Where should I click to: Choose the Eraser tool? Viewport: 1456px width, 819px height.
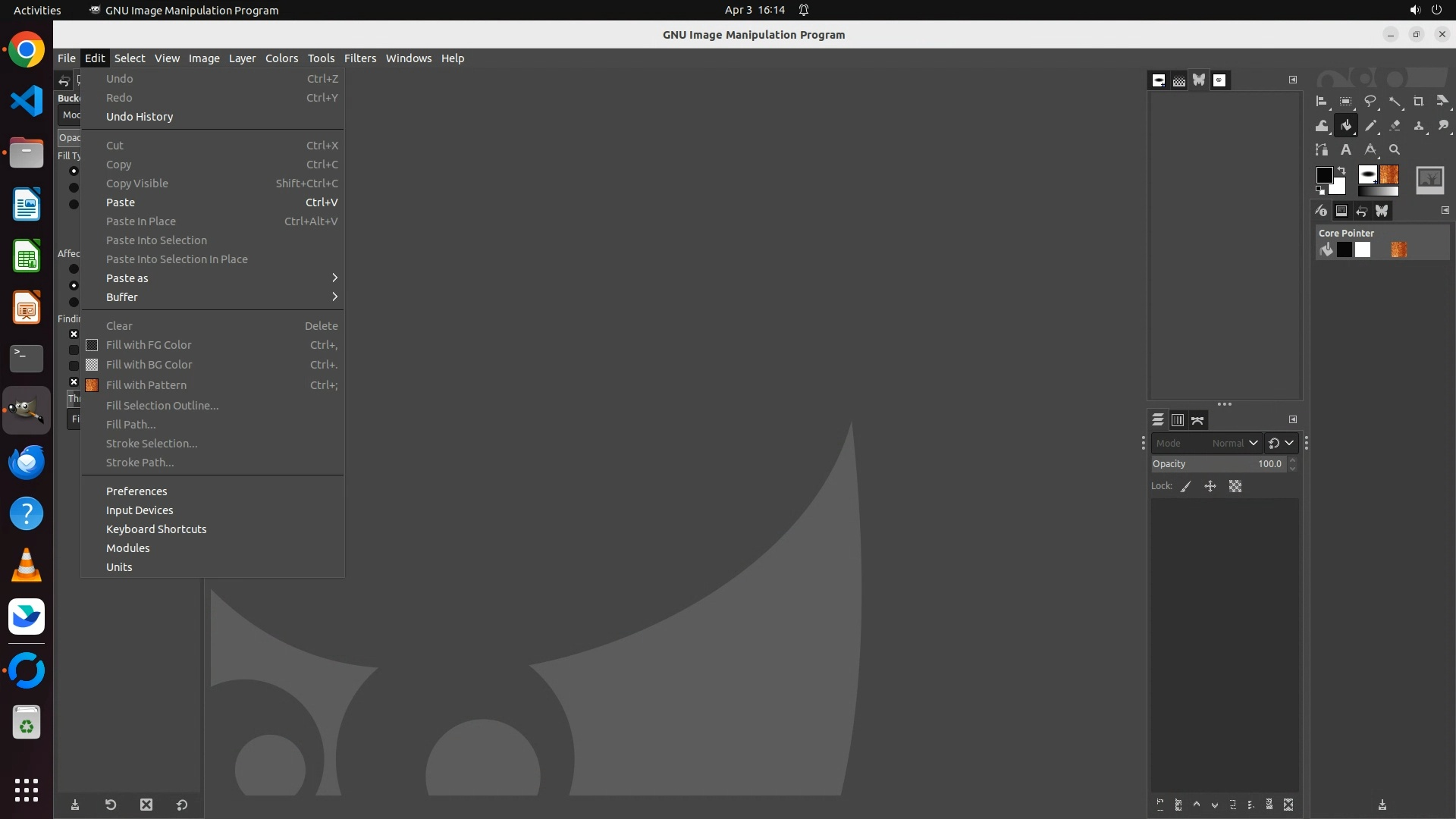[x=1395, y=126]
